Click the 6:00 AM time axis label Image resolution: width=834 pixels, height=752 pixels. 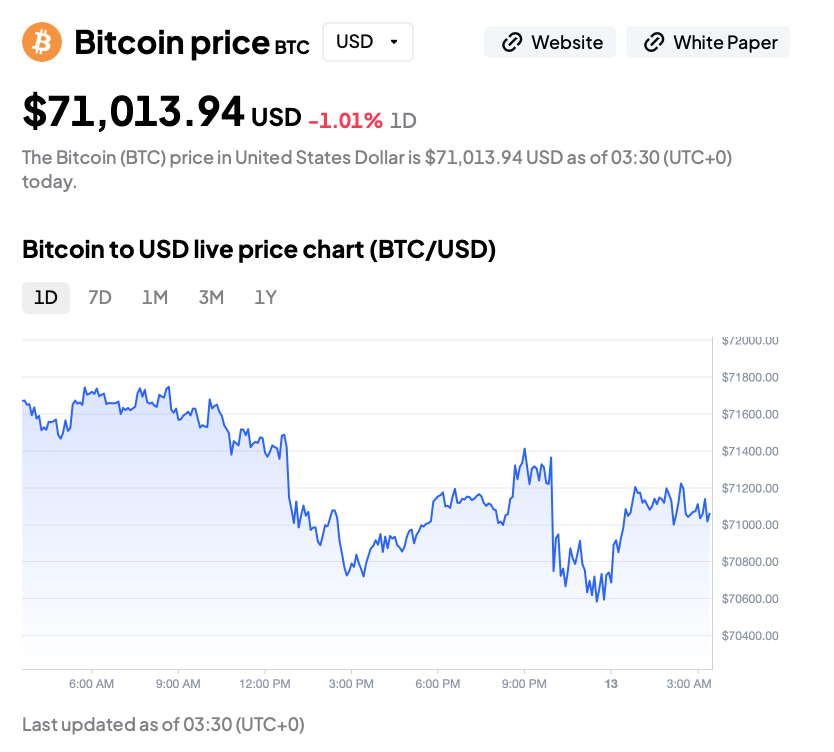(x=91, y=684)
